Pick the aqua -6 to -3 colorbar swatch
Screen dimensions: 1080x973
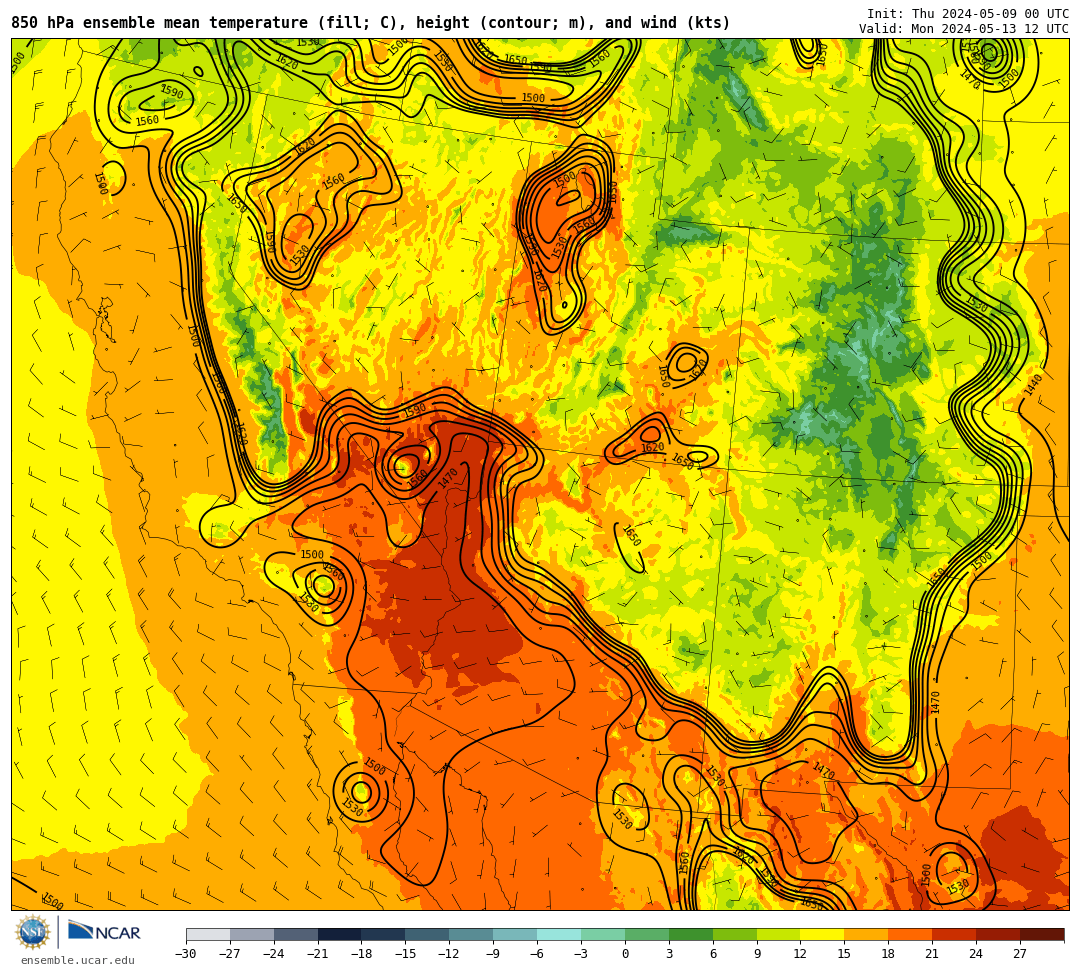pyautogui.click(x=559, y=934)
